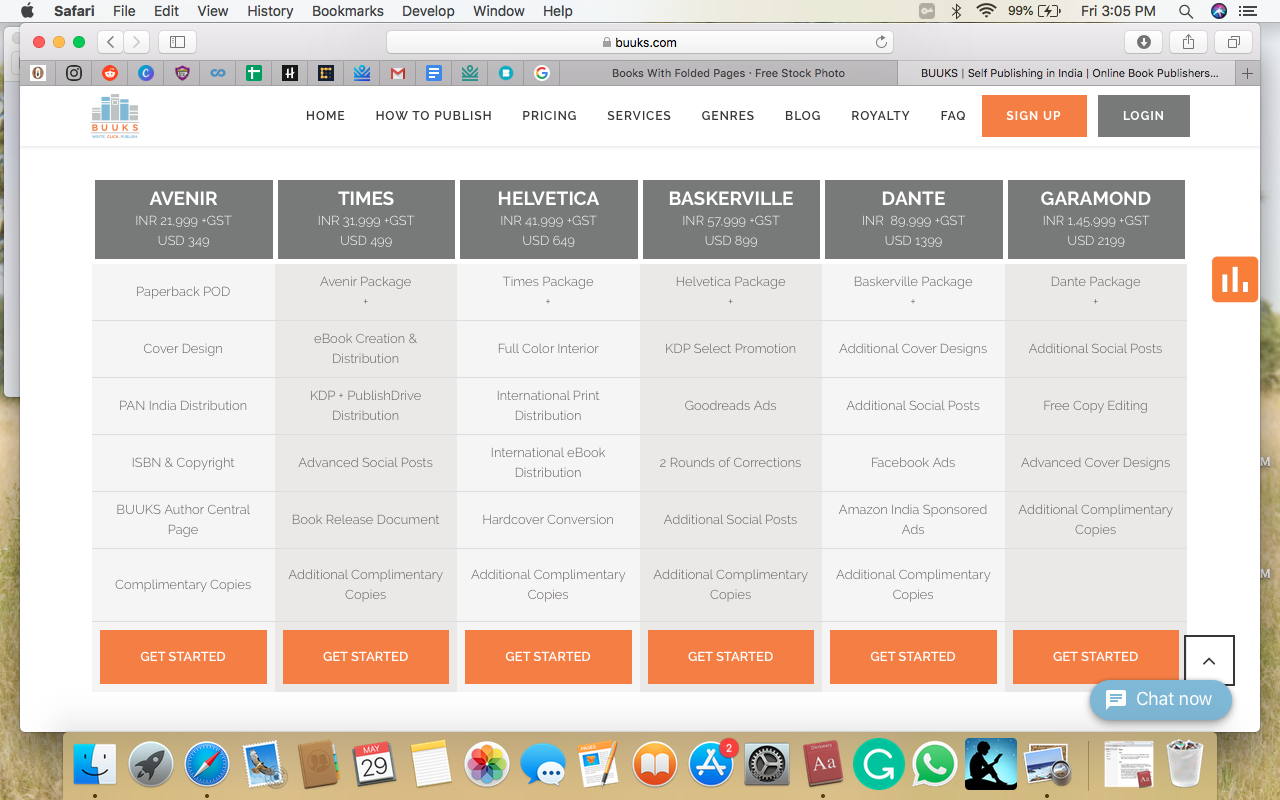
Task: Open the Bookmarks menu
Action: 347,11
